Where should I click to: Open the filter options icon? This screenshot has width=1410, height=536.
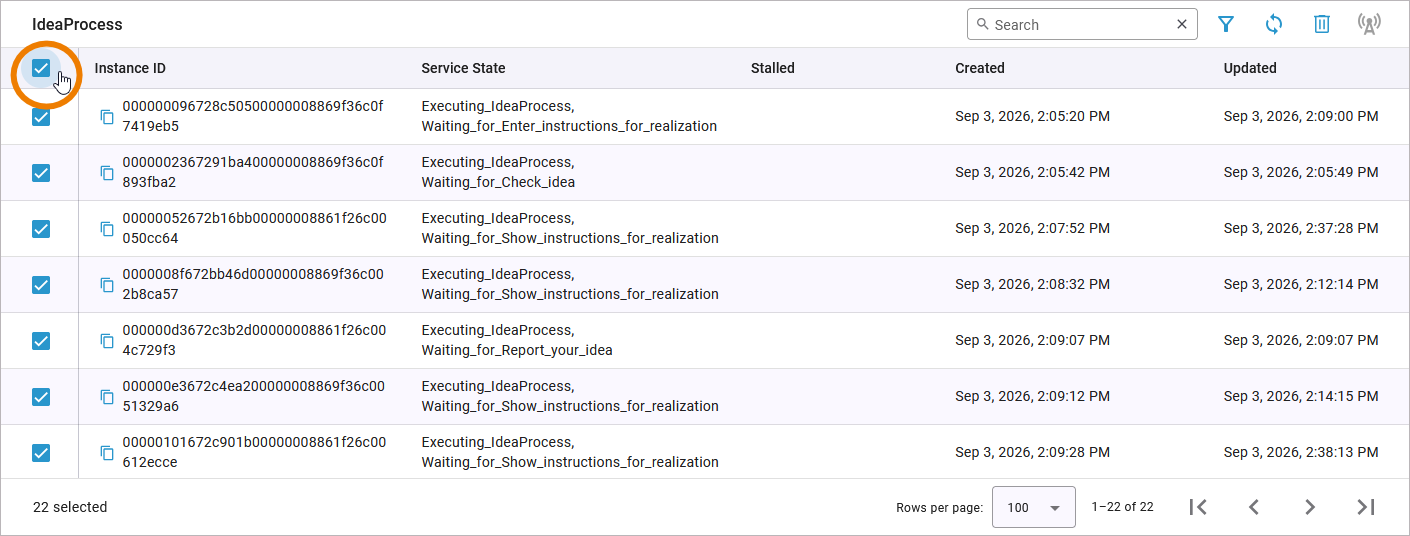click(1226, 25)
